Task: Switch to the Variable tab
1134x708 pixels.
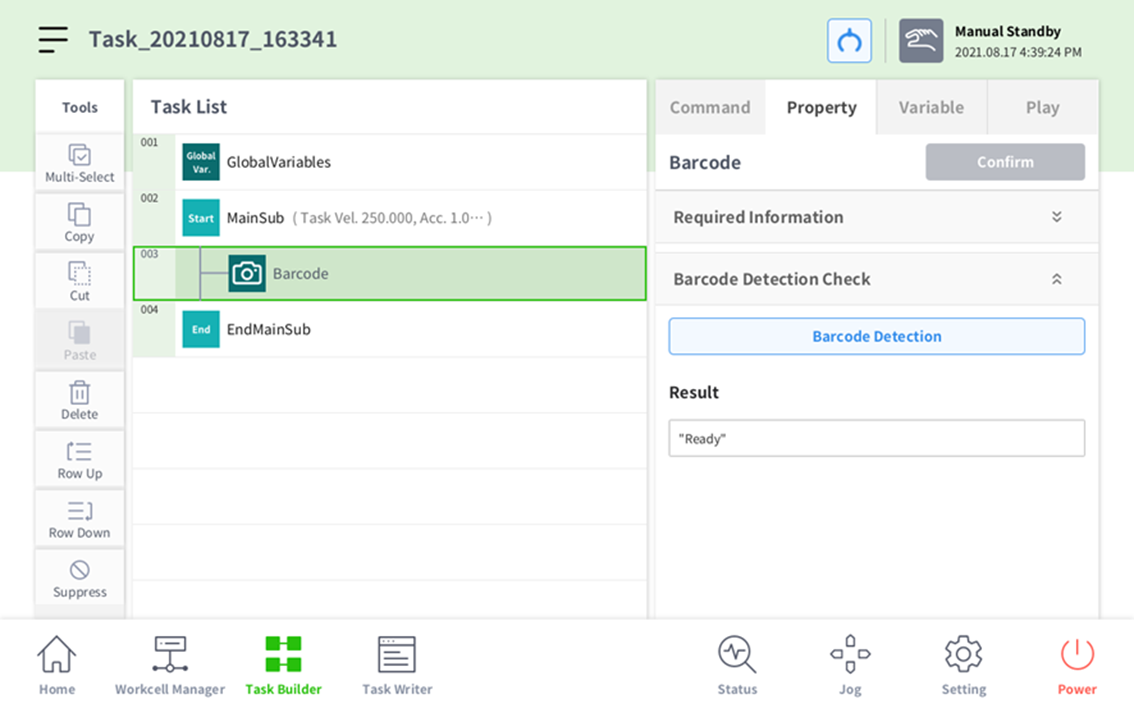Action: 931,107
